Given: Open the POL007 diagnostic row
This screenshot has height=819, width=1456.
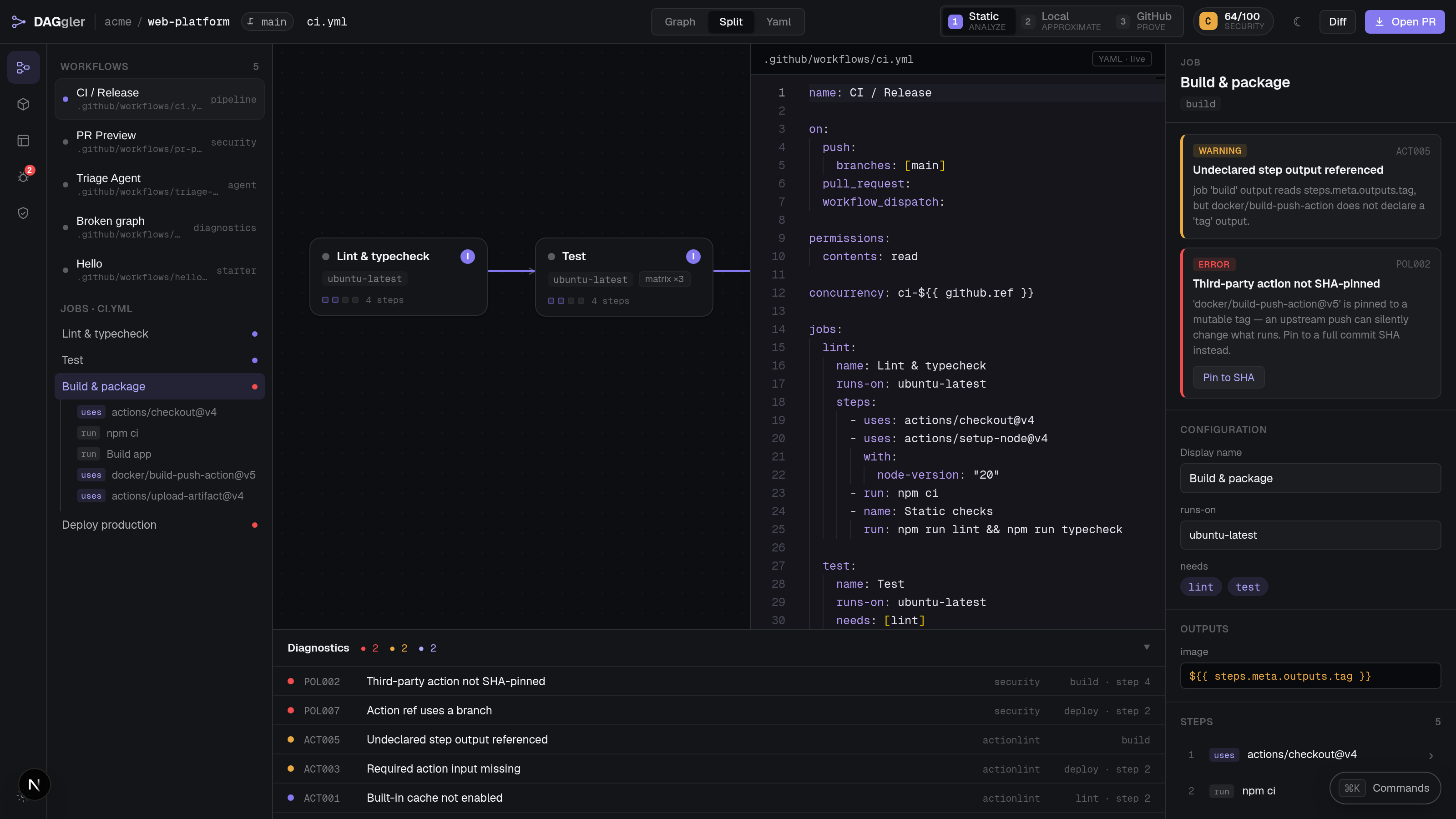Looking at the screenshot, I should point(718,710).
